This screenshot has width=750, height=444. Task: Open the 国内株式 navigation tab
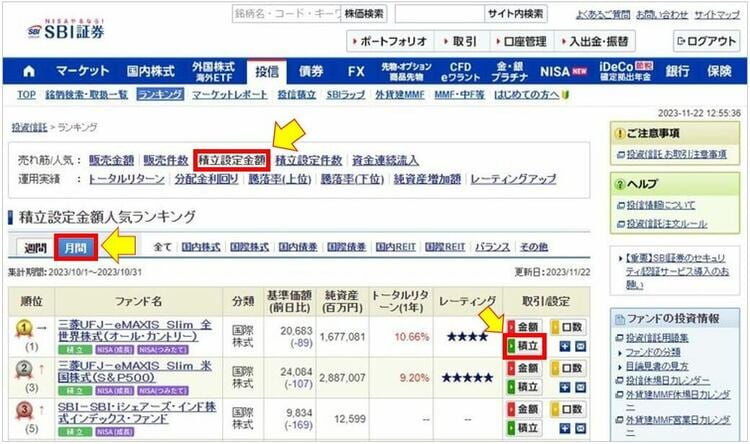pyautogui.click(x=150, y=71)
